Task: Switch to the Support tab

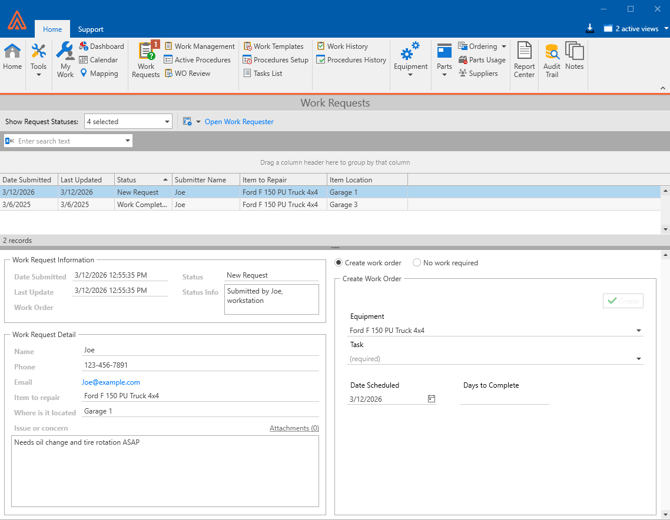Action: click(x=90, y=29)
